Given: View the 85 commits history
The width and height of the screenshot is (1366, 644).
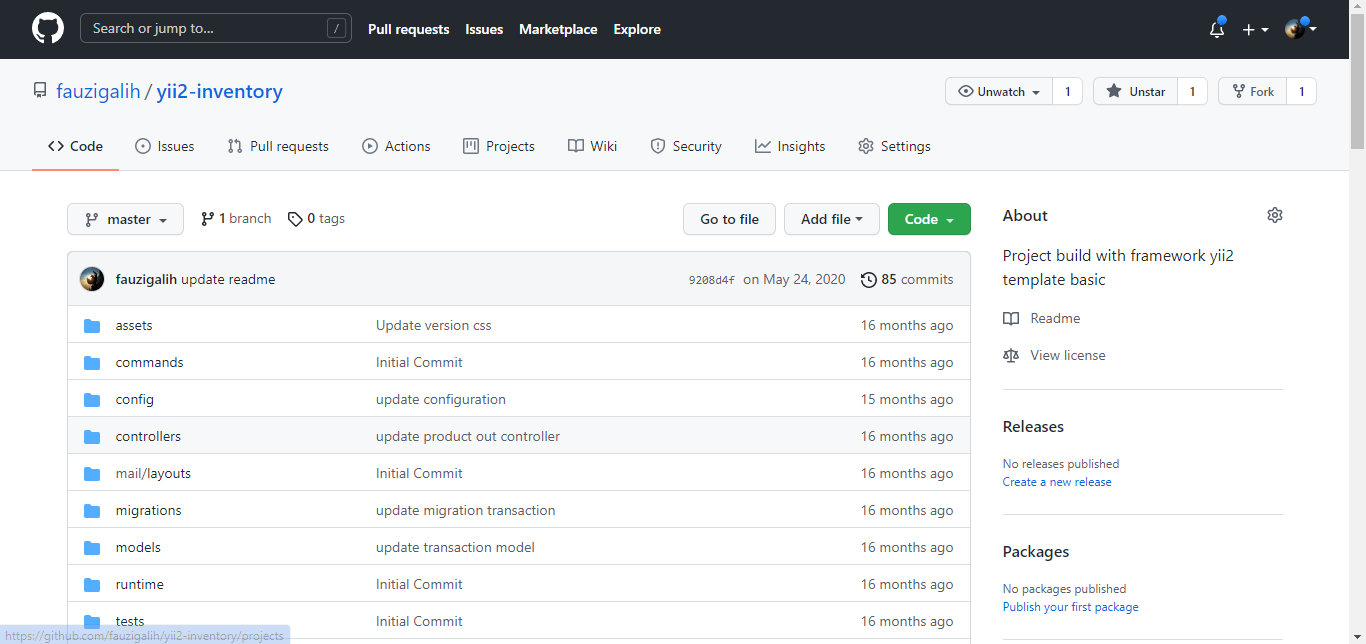Looking at the screenshot, I should (x=907, y=280).
